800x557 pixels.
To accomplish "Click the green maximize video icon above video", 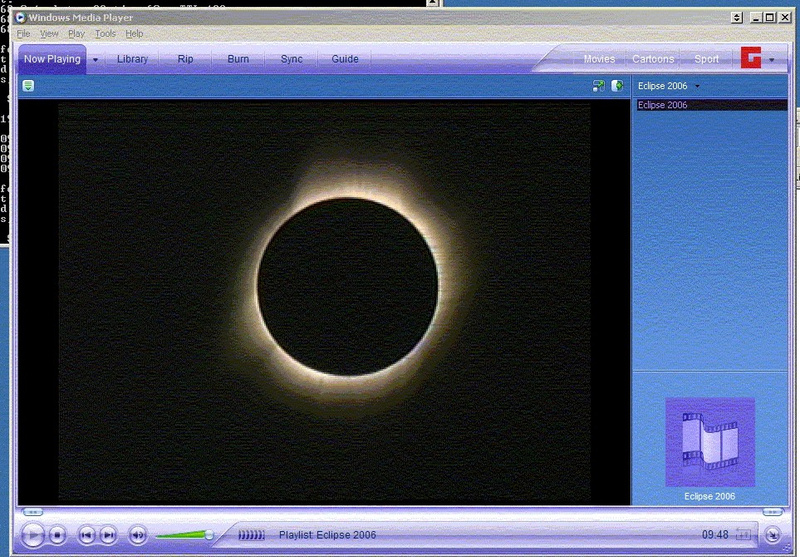I will (x=598, y=86).
